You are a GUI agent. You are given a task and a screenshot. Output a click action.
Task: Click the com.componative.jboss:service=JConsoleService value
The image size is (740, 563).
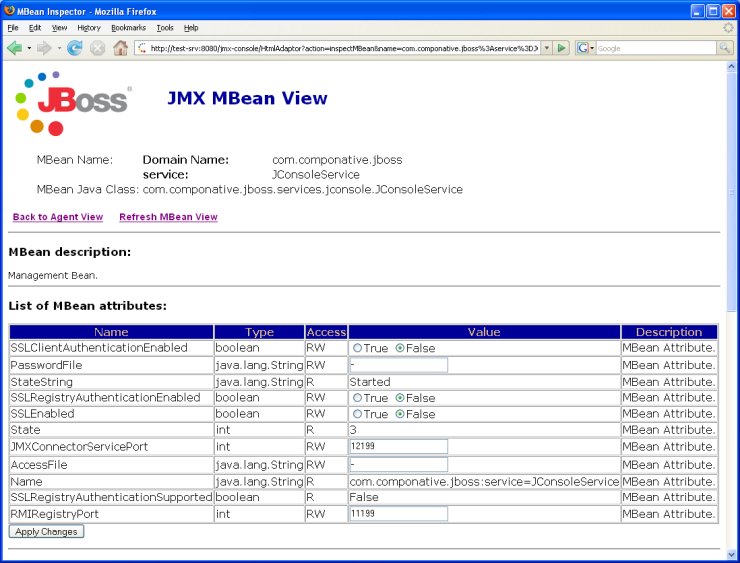(484, 481)
